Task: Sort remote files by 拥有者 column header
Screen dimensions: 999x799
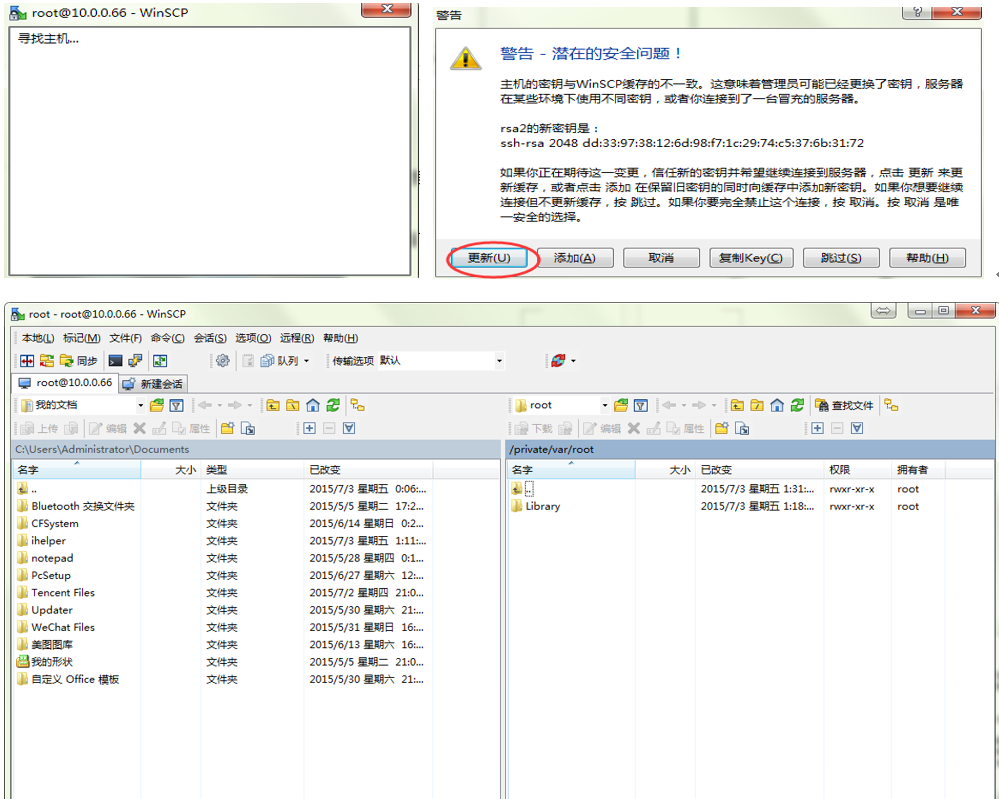Action: point(918,470)
